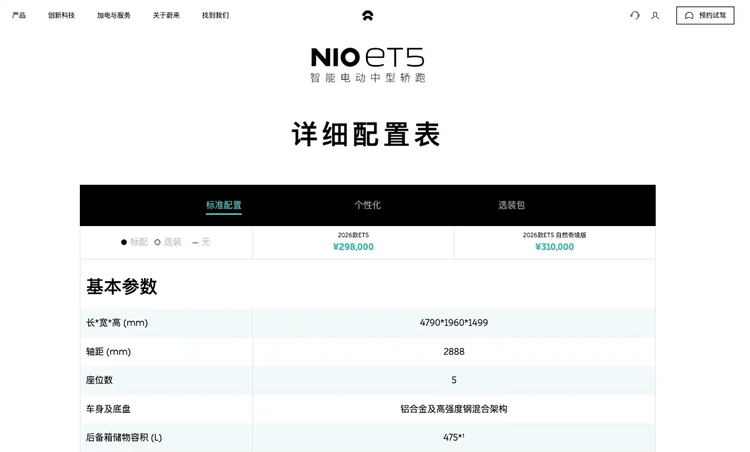This screenshot has height=452, width=750.
Task: Select the 2026款ET5 自然奇境版 ¥310,000 column
Action: pos(554,242)
